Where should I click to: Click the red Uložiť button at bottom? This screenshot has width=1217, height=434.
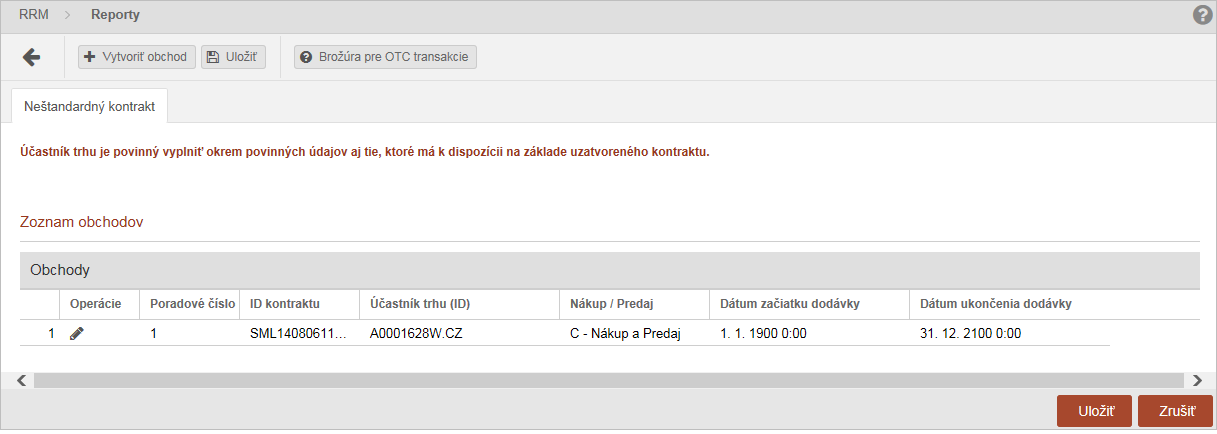[x=1095, y=411]
